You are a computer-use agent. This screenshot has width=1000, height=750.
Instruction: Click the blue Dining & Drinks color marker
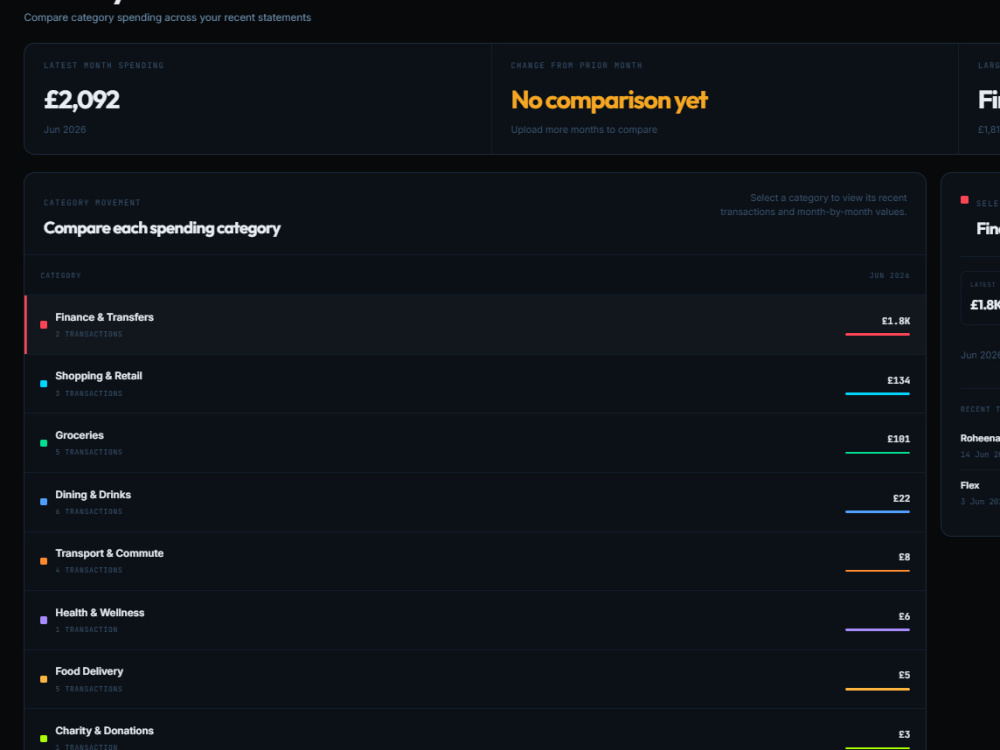pyautogui.click(x=43, y=502)
